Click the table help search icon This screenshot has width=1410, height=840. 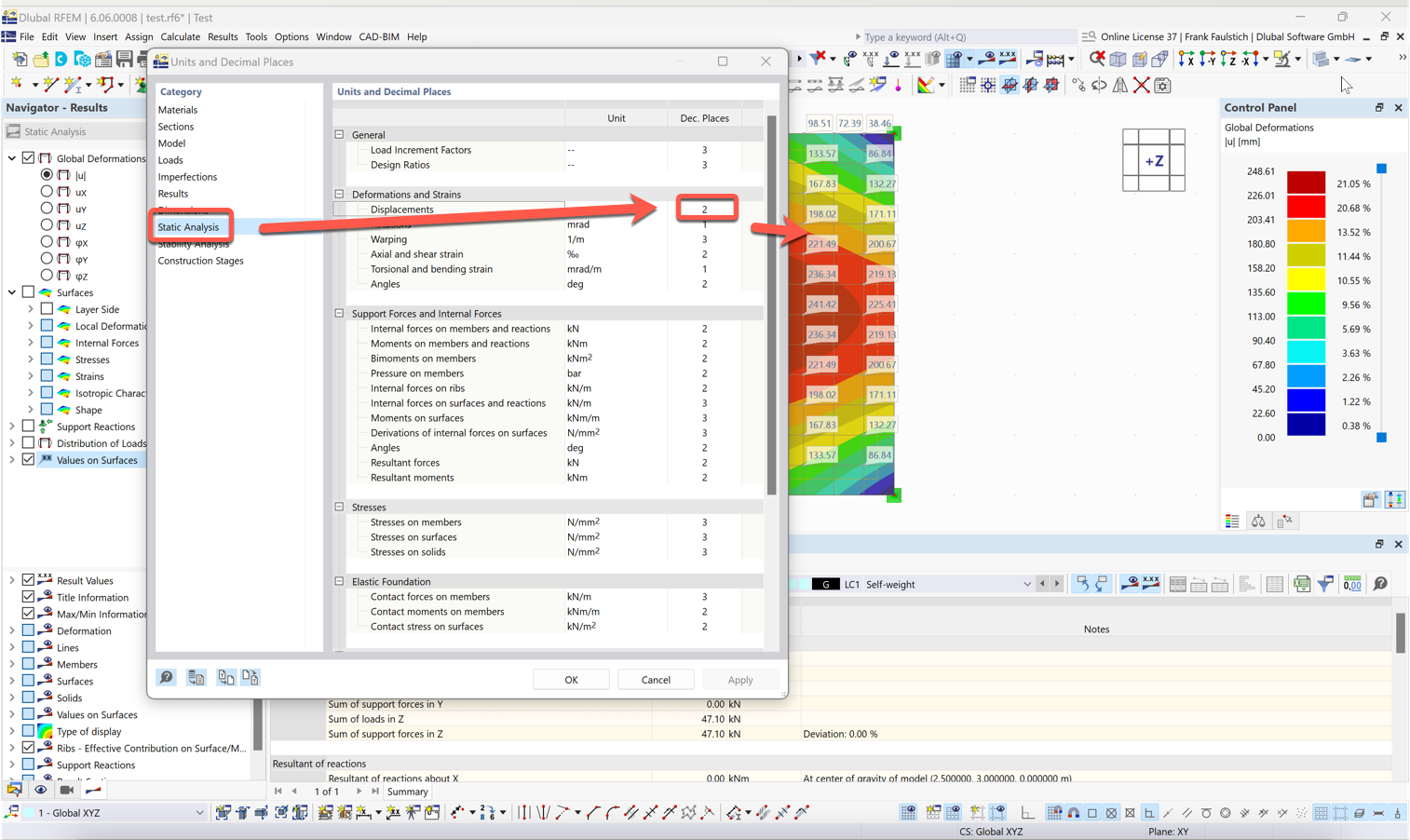1380,585
